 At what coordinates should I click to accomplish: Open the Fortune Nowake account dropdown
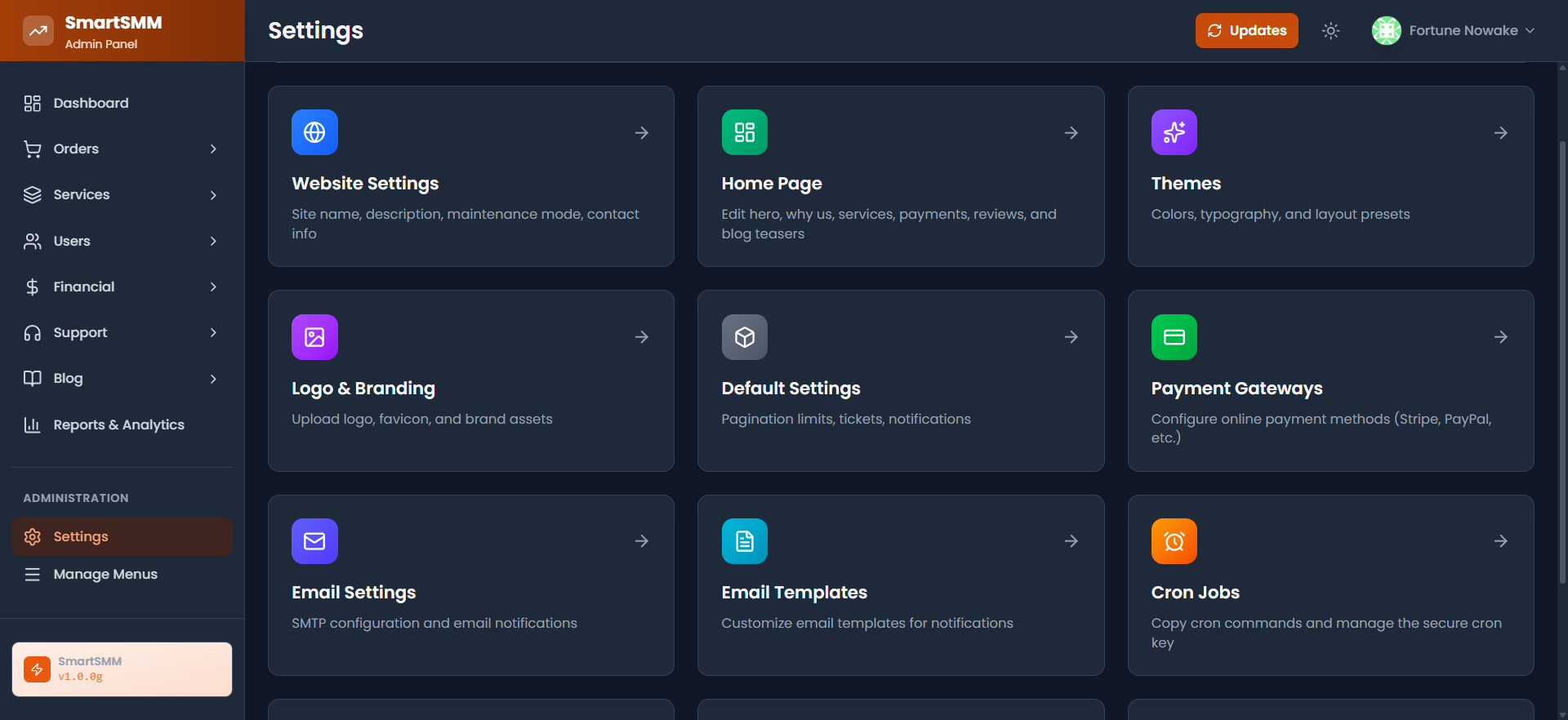[x=1454, y=31]
